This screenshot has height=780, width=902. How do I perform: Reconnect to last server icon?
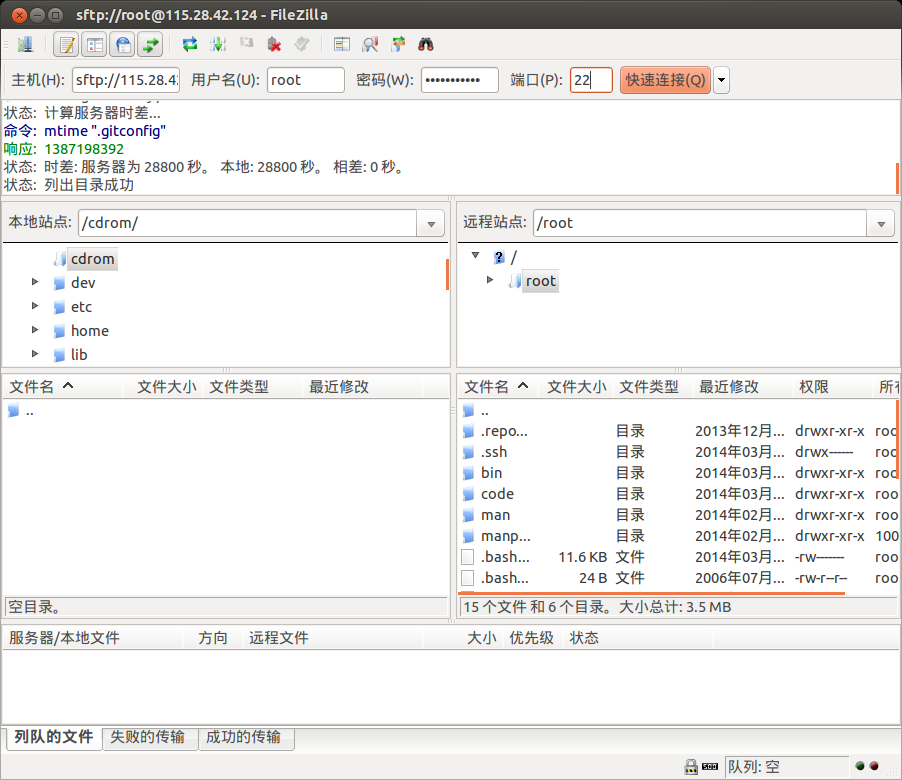302,44
